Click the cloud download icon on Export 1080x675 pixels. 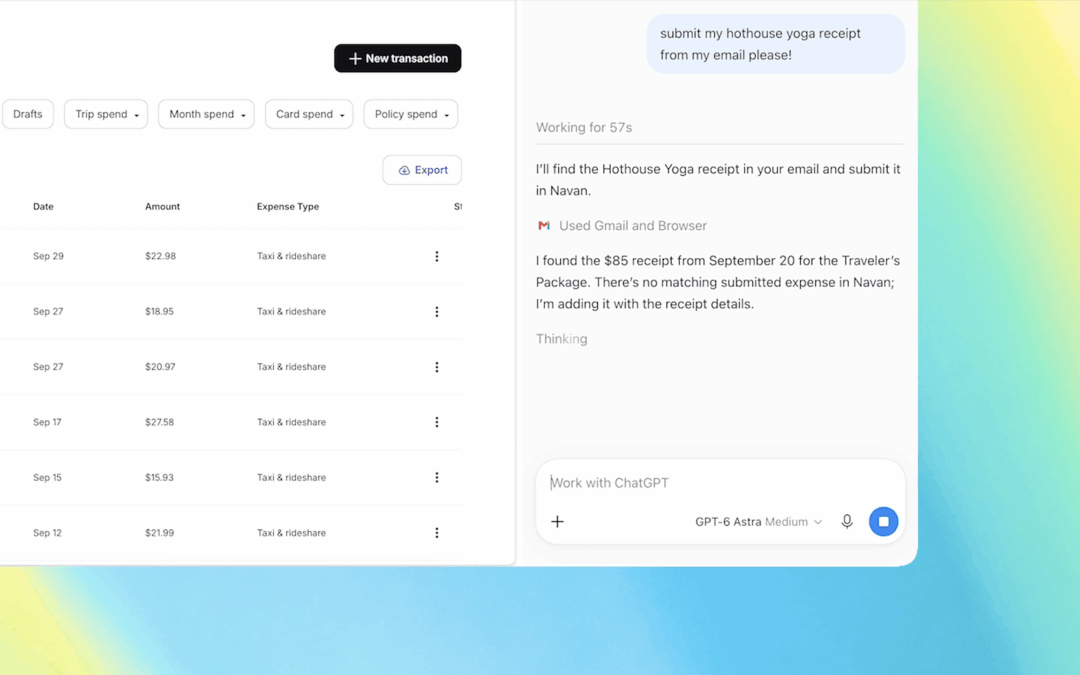click(x=404, y=170)
